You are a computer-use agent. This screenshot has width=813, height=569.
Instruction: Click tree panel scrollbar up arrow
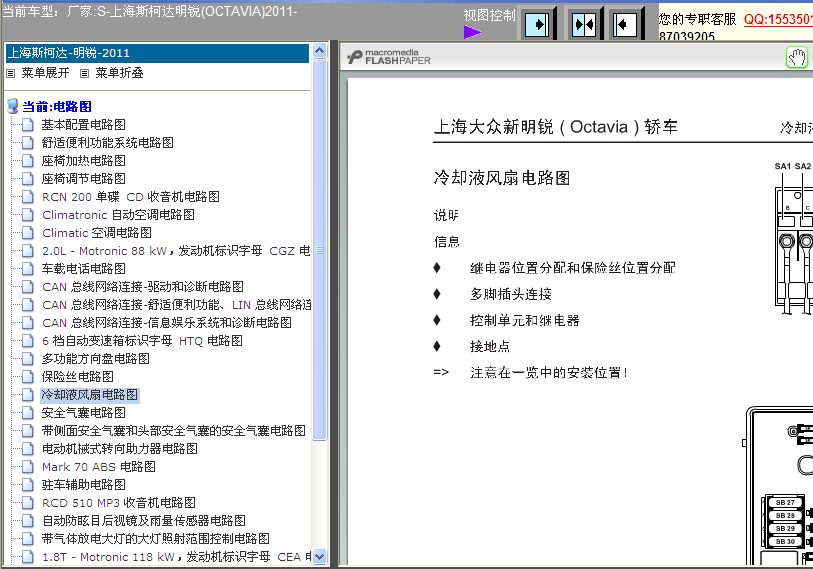(x=319, y=50)
